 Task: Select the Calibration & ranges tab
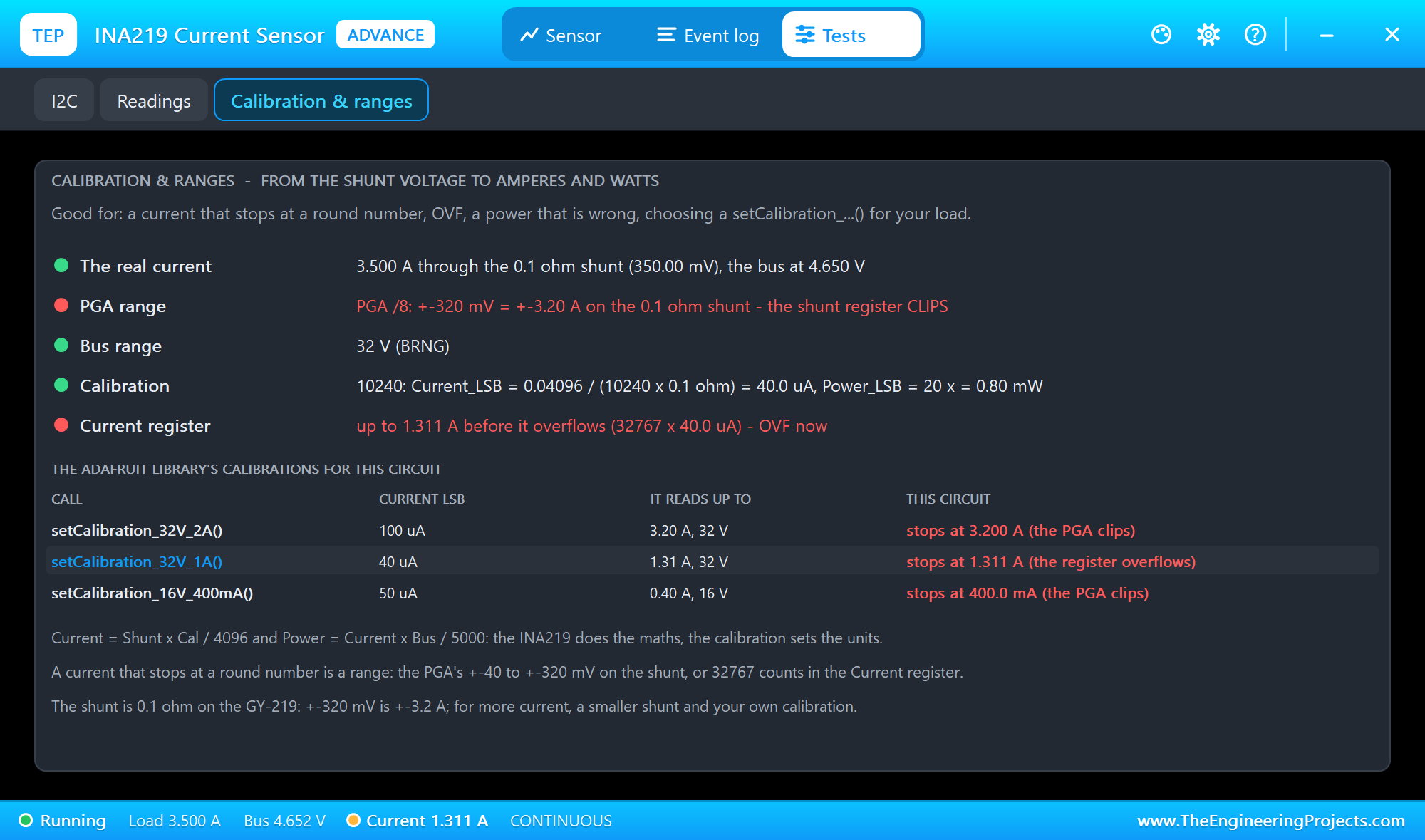coord(321,100)
